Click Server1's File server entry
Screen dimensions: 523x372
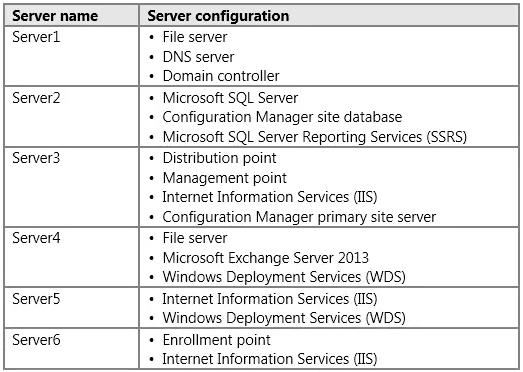point(195,37)
